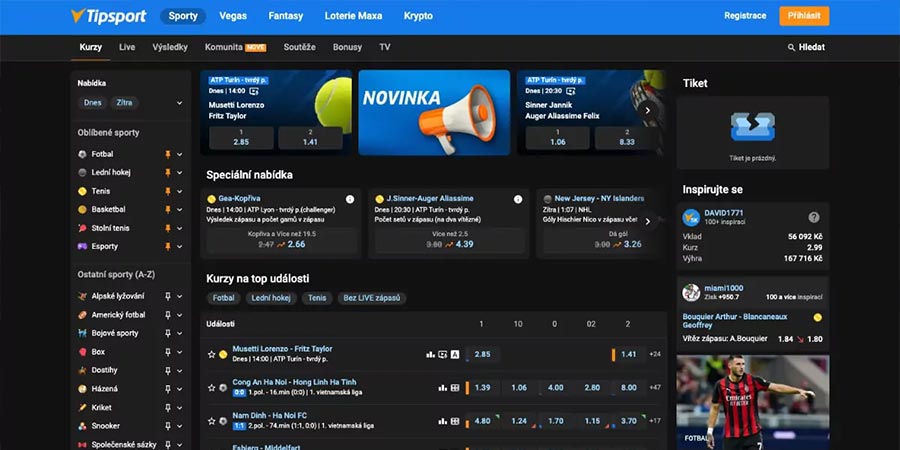Select the Box glove icon
This screenshot has height=450, width=900.
coord(83,352)
